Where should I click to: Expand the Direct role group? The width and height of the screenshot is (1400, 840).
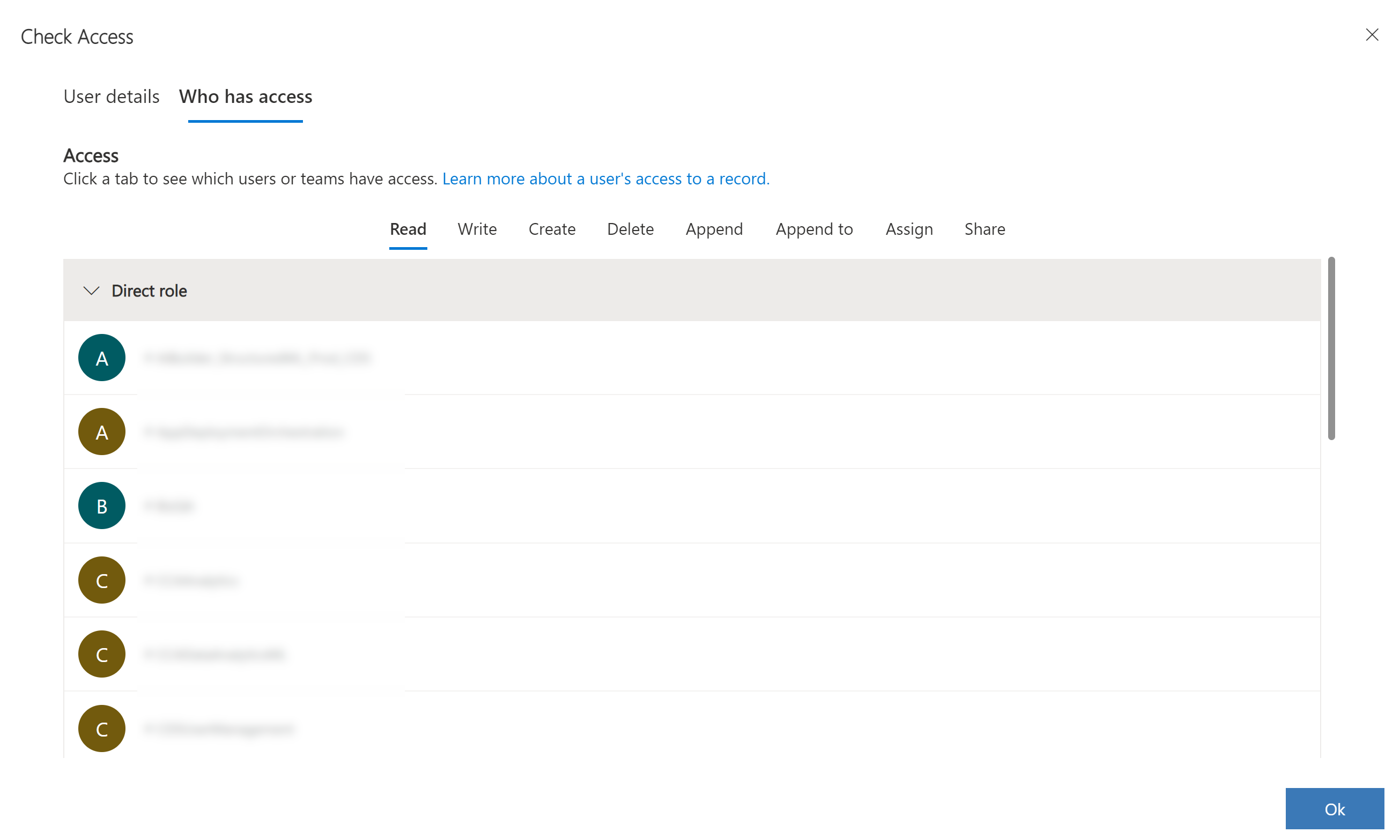click(x=90, y=289)
